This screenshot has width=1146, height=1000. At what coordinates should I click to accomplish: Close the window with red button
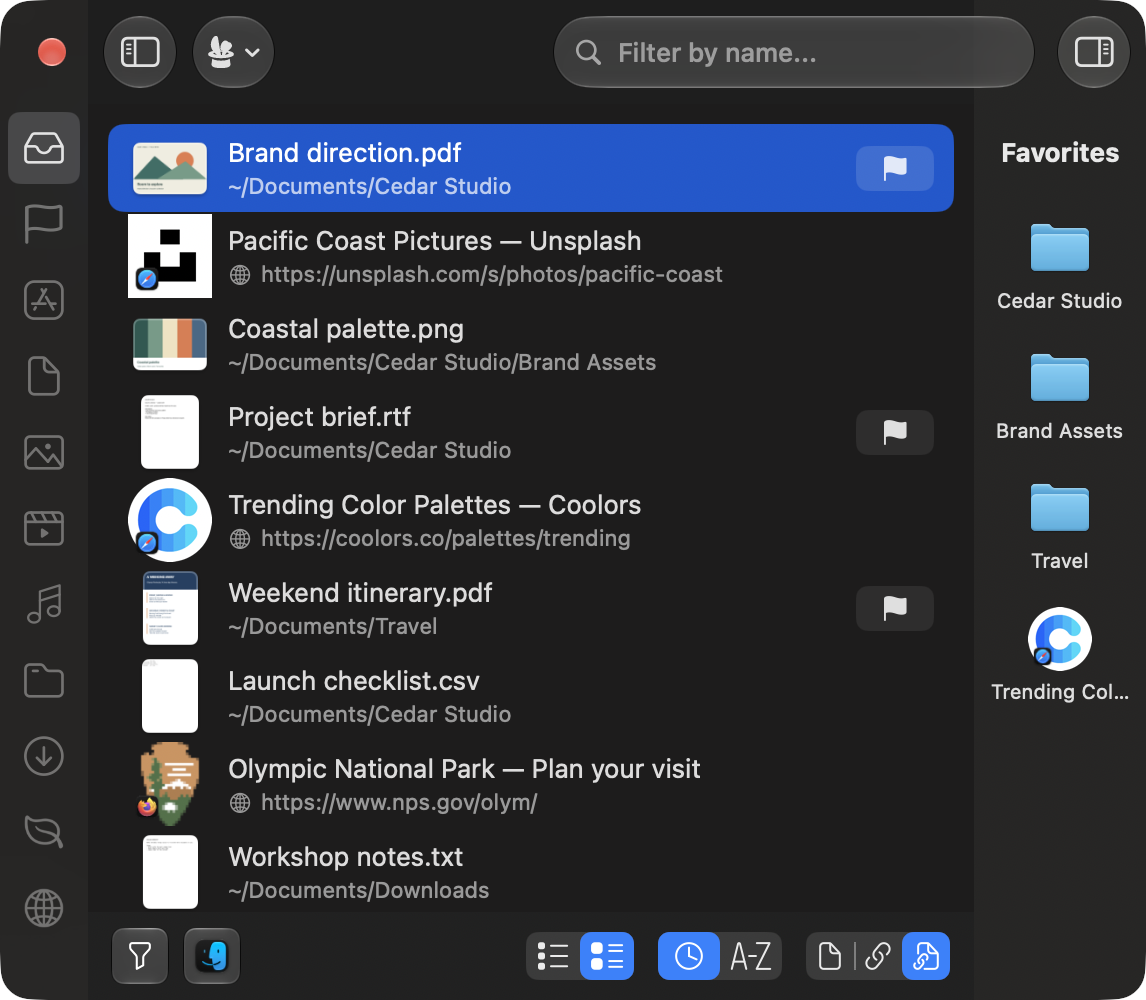pyautogui.click(x=52, y=52)
